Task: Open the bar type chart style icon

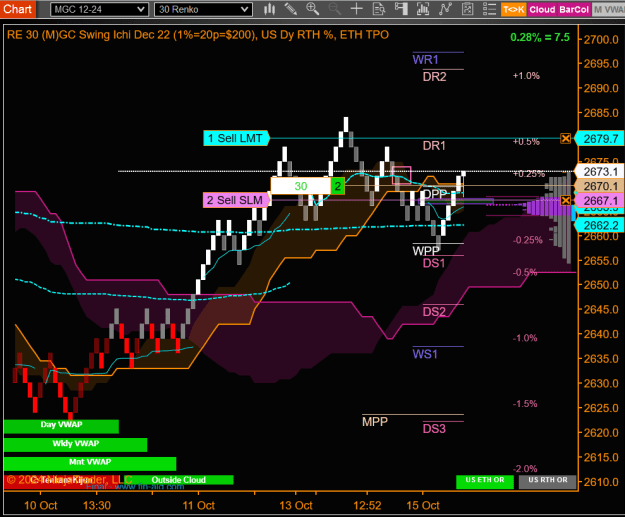Action: [x=269, y=9]
